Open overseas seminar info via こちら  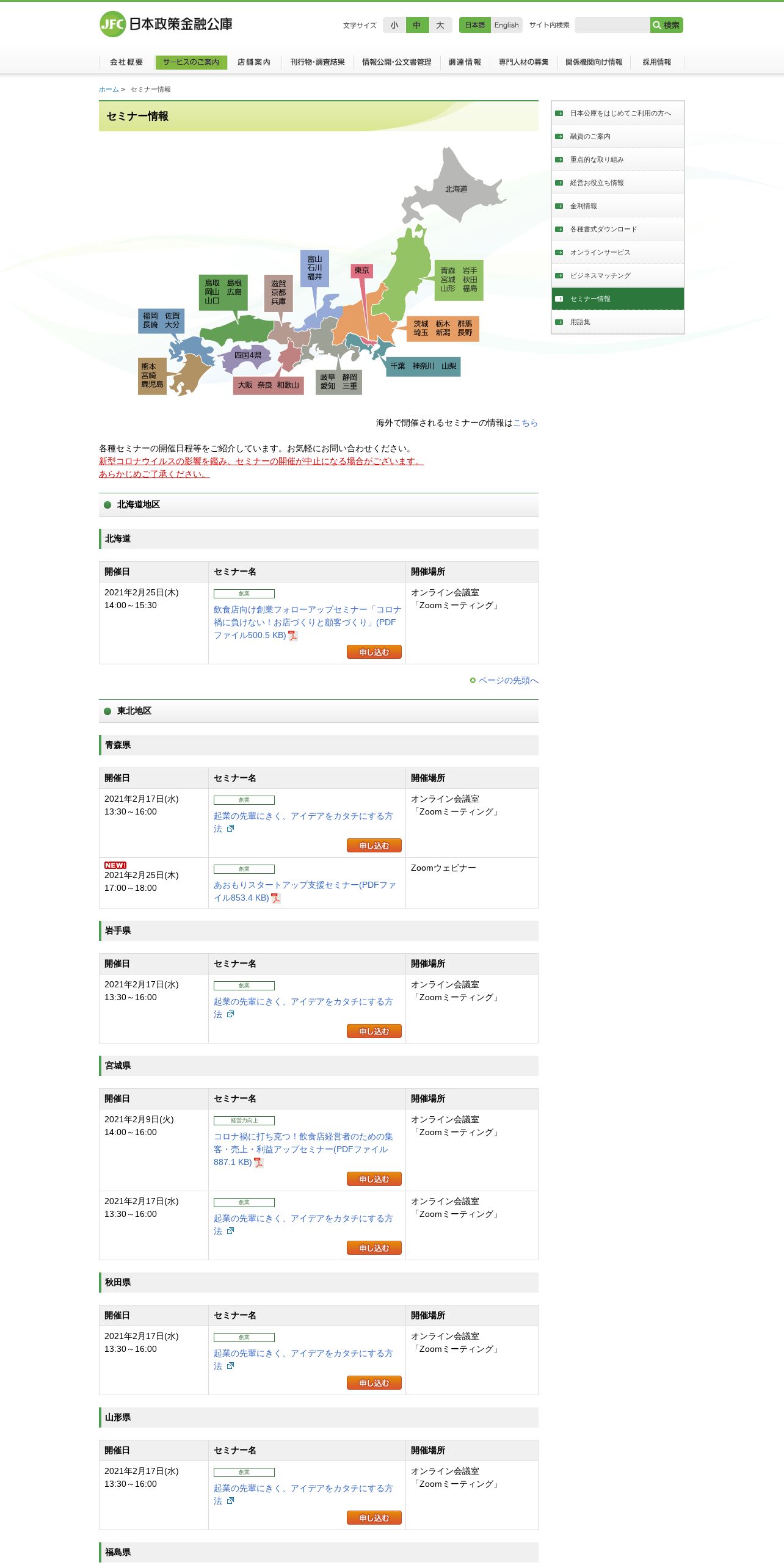click(x=525, y=423)
